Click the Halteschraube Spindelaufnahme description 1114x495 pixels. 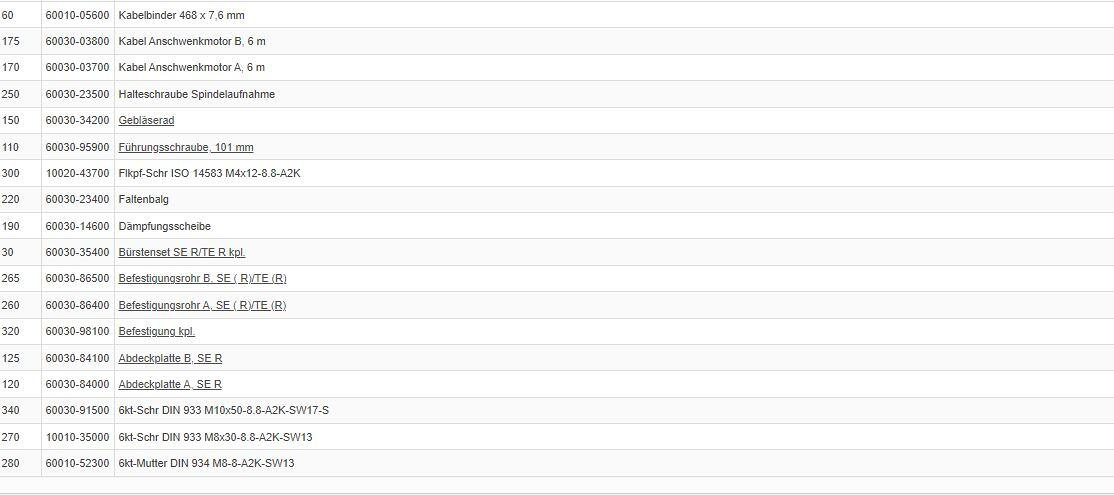tap(196, 94)
